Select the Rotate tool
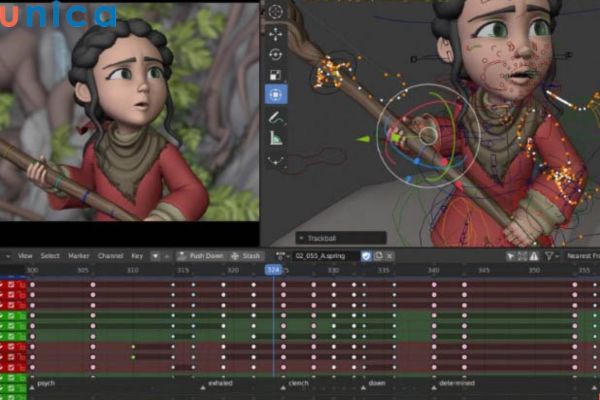This screenshot has width=600, height=400. (x=275, y=54)
